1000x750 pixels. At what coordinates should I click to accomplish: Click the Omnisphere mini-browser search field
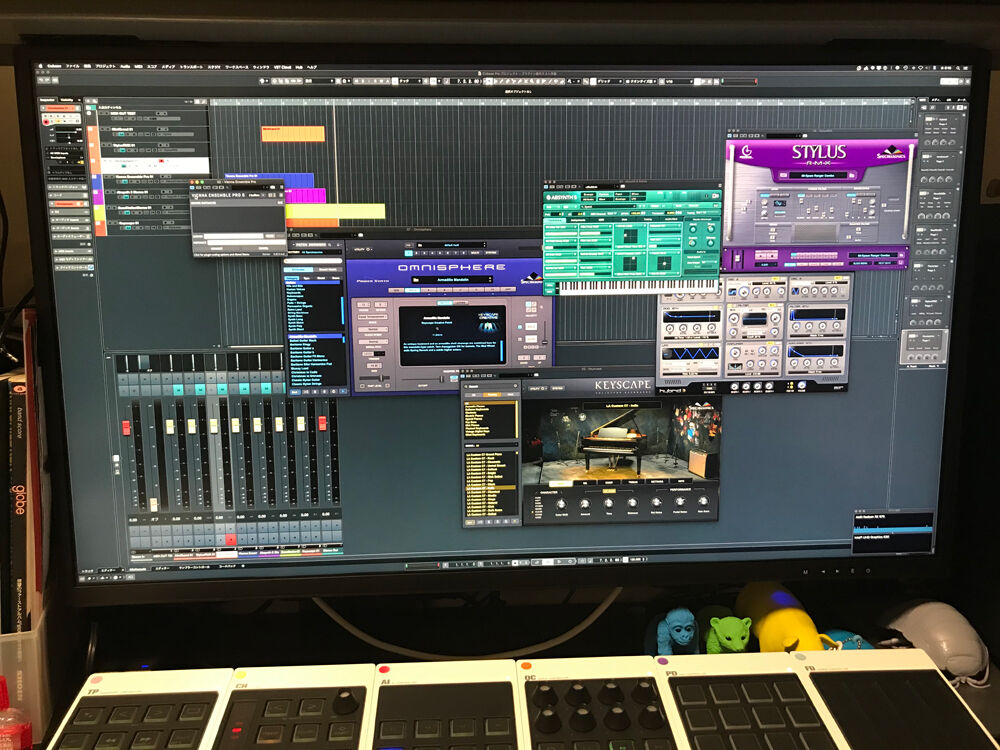[x=313, y=260]
